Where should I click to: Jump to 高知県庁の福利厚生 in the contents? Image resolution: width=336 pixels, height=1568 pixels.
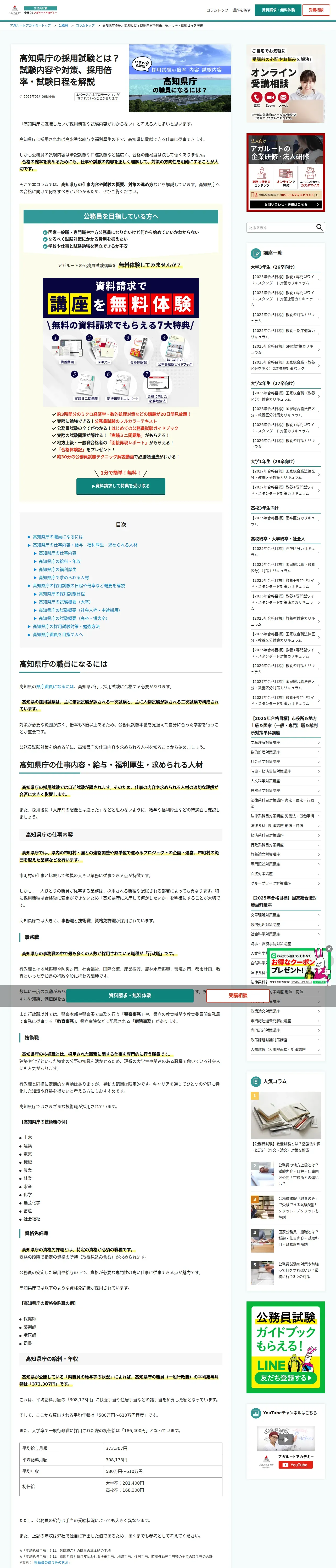click(57, 569)
